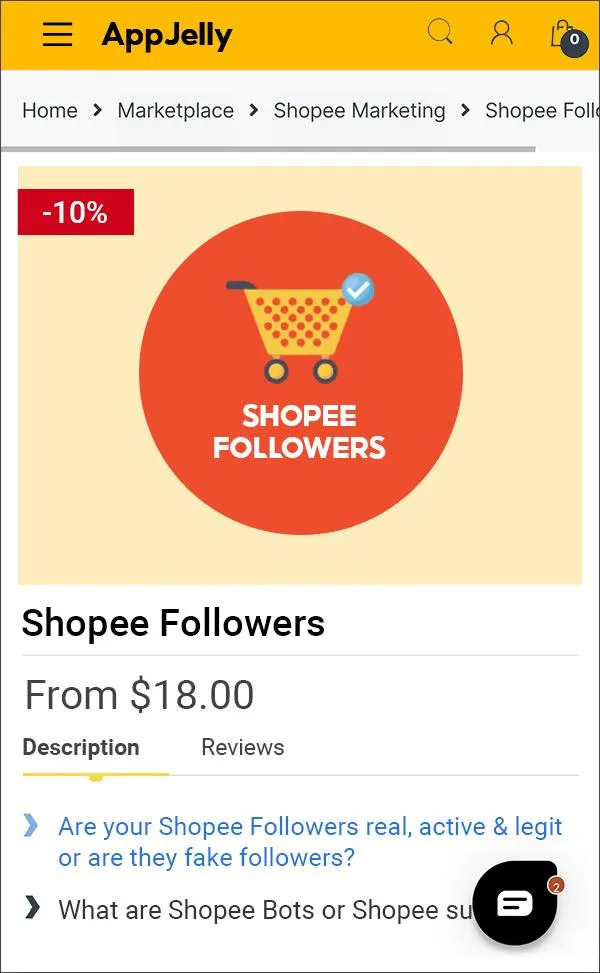
Task: Click the Shopee Followers breadcrumb
Action: coord(542,110)
